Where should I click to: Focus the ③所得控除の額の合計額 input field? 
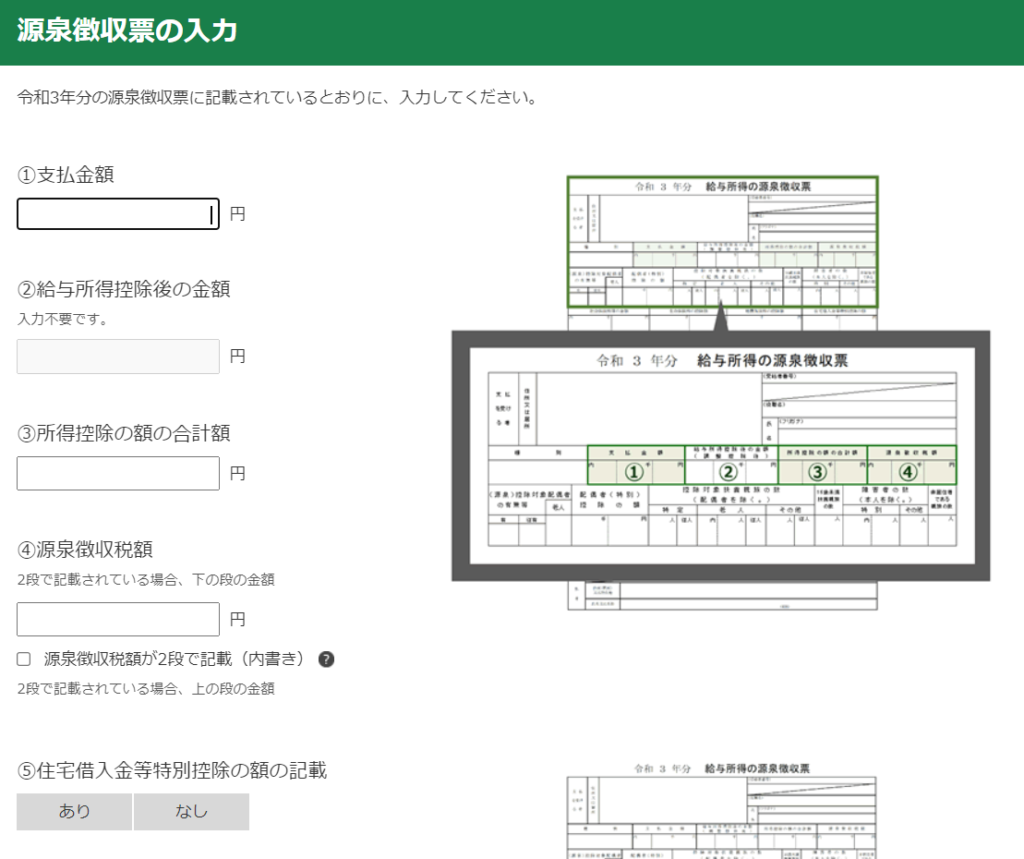tap(118, 473)
